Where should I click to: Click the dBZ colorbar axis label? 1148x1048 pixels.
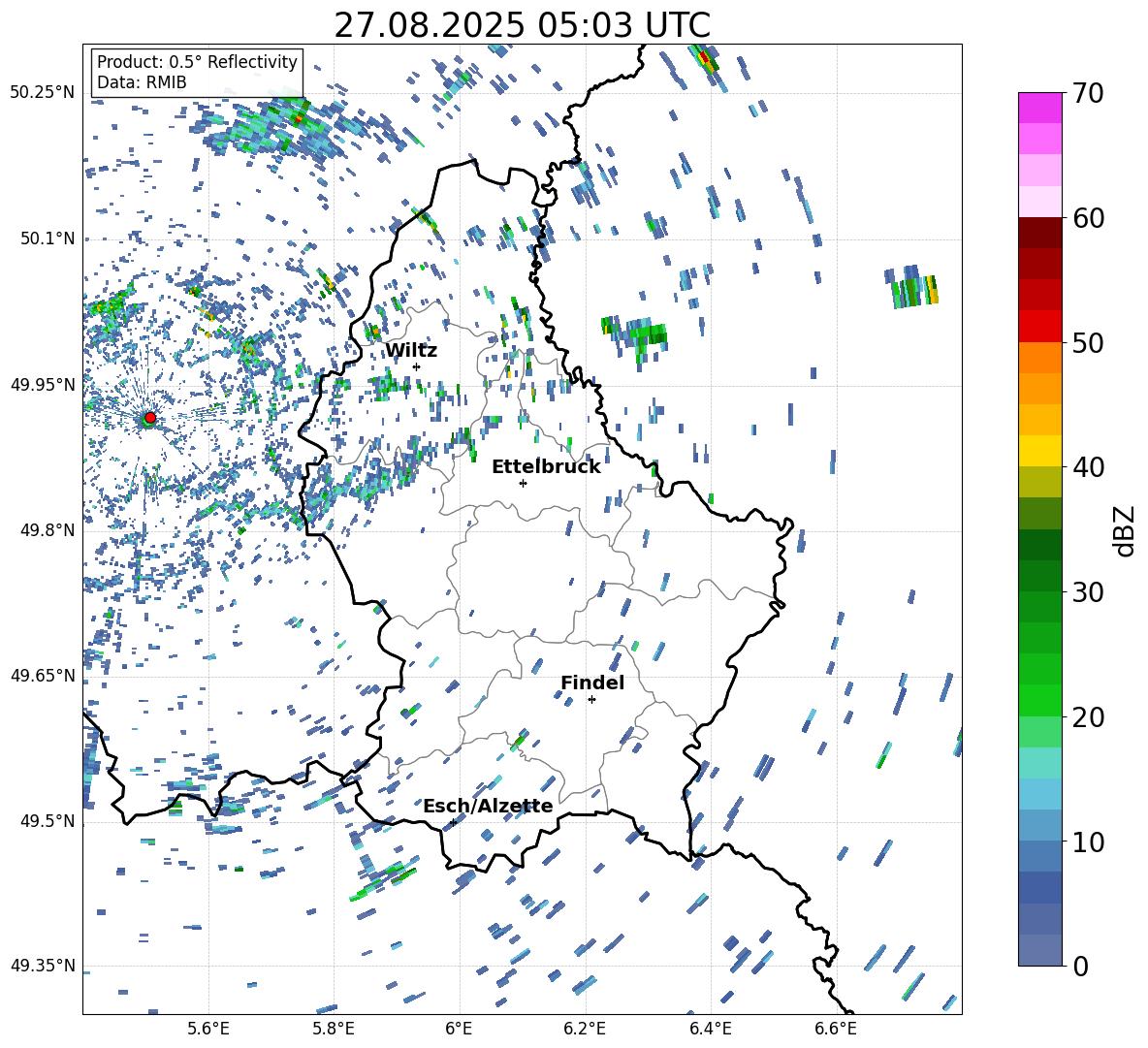(1126, 530)
